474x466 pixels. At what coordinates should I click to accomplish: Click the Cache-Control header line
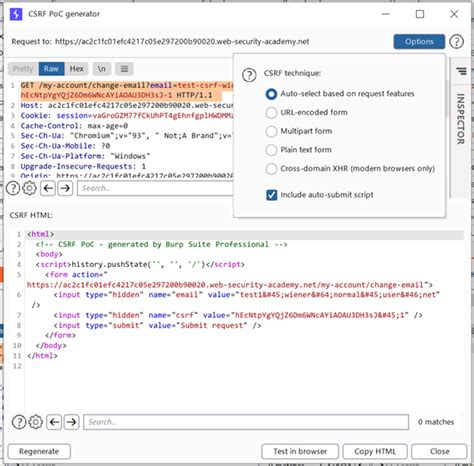[x=74, y=126]
